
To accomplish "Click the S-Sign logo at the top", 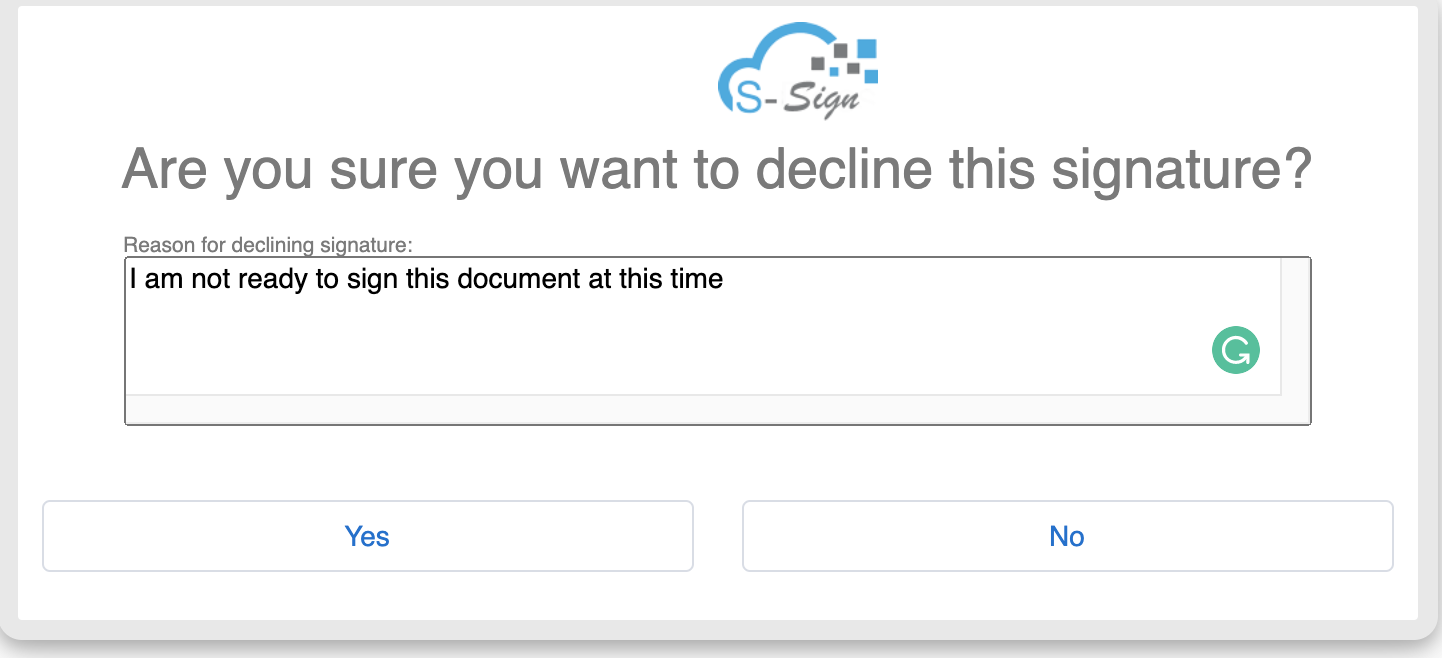I will tap(798, 72).
